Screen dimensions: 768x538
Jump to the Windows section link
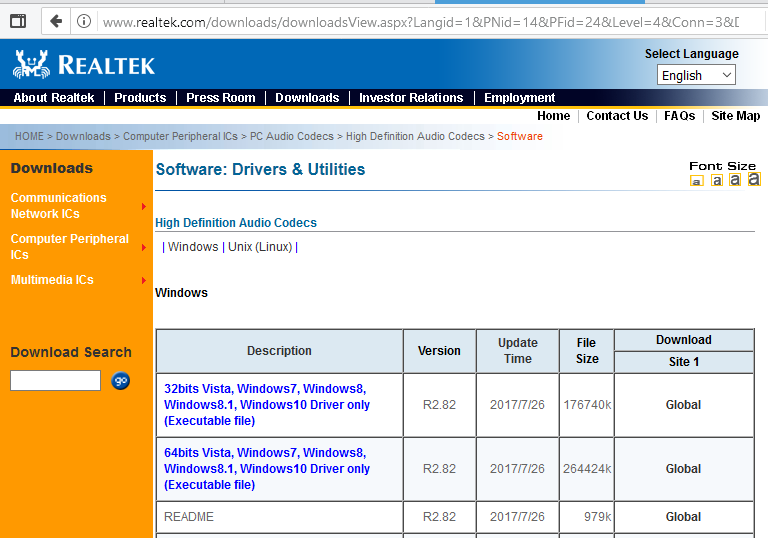click(193, 246)
